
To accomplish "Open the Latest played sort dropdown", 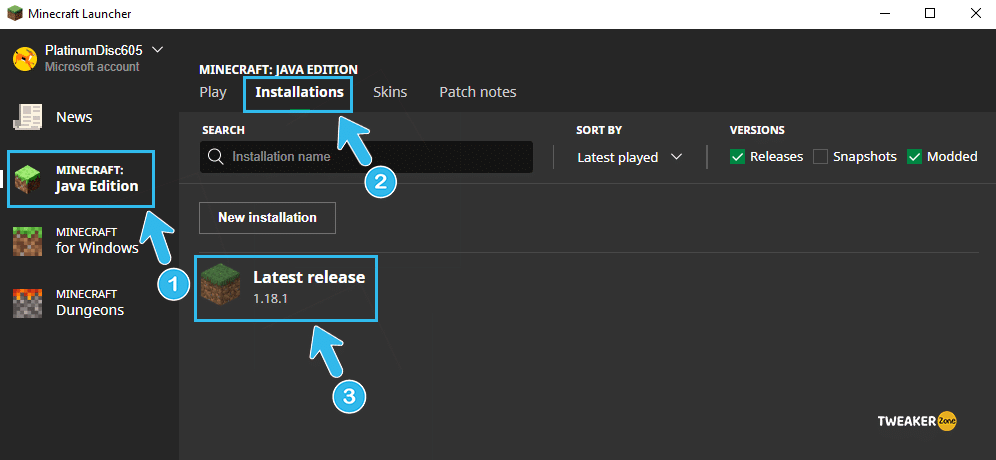I will coord(629,157).
